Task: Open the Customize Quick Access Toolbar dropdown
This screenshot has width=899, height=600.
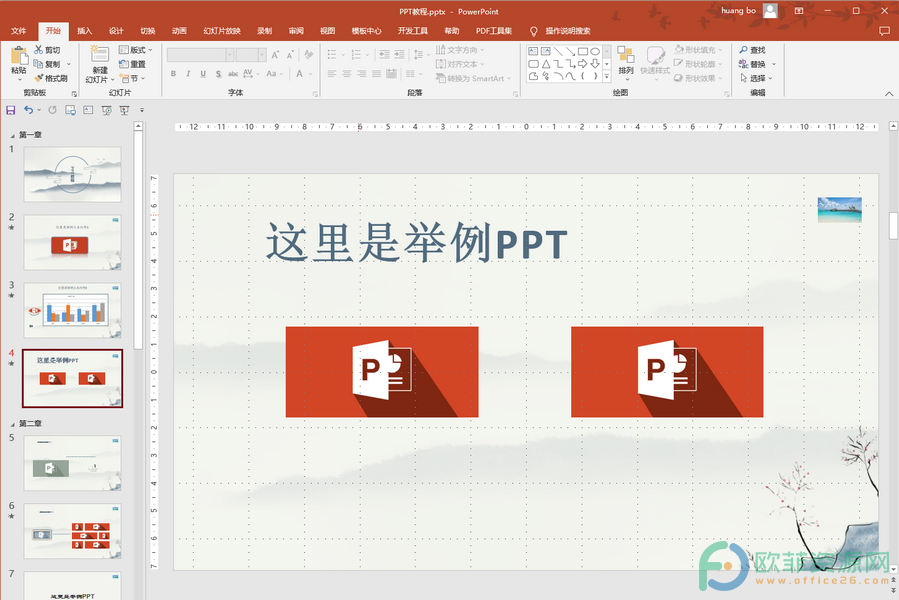Action: coord(142,110)
